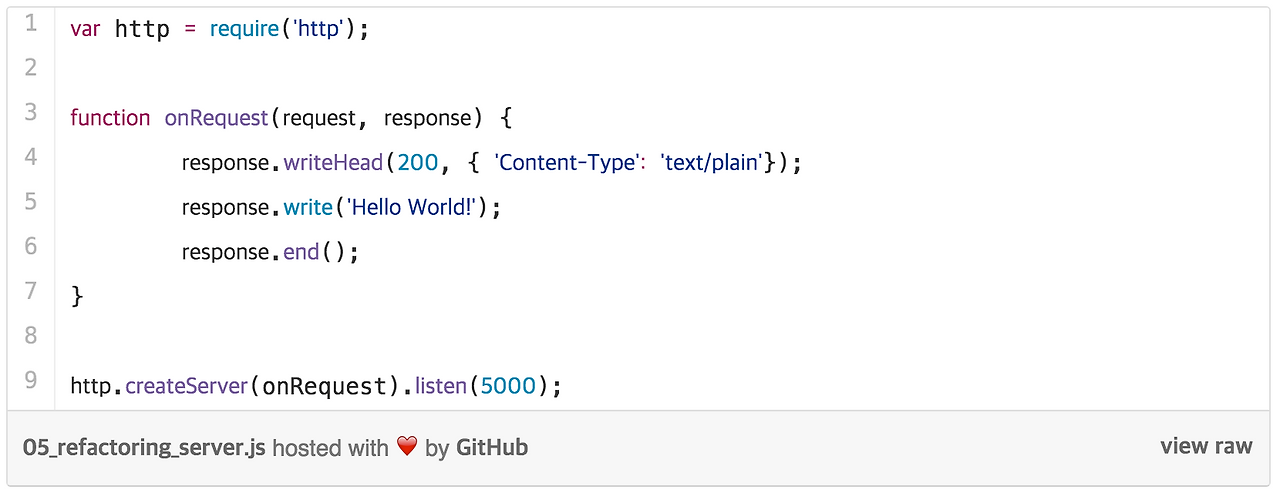Viewport: 1280px width, 493px height.
Task: Select line number 8
Action: [31, 335]
